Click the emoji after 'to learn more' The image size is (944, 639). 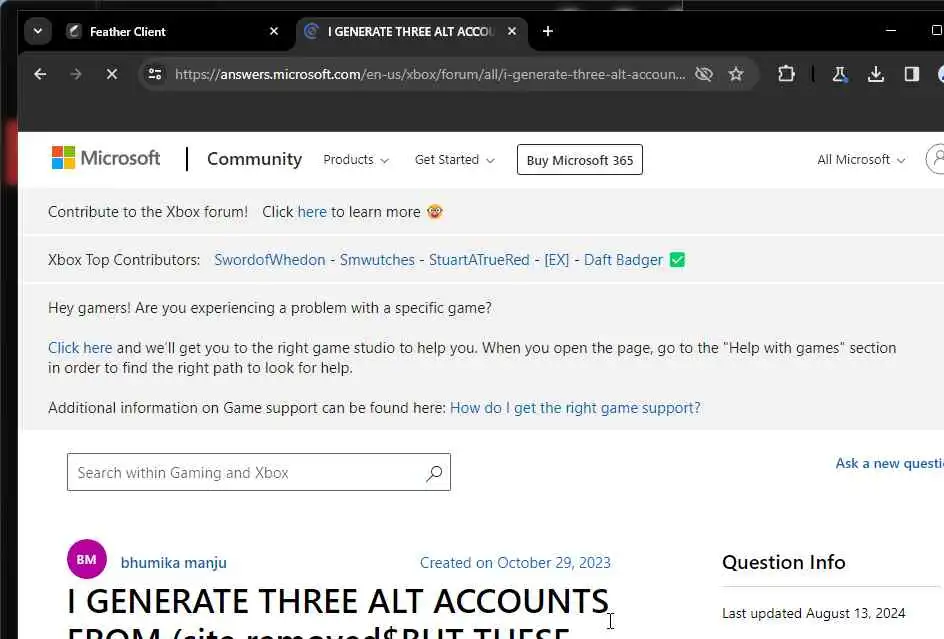point(435,211)
